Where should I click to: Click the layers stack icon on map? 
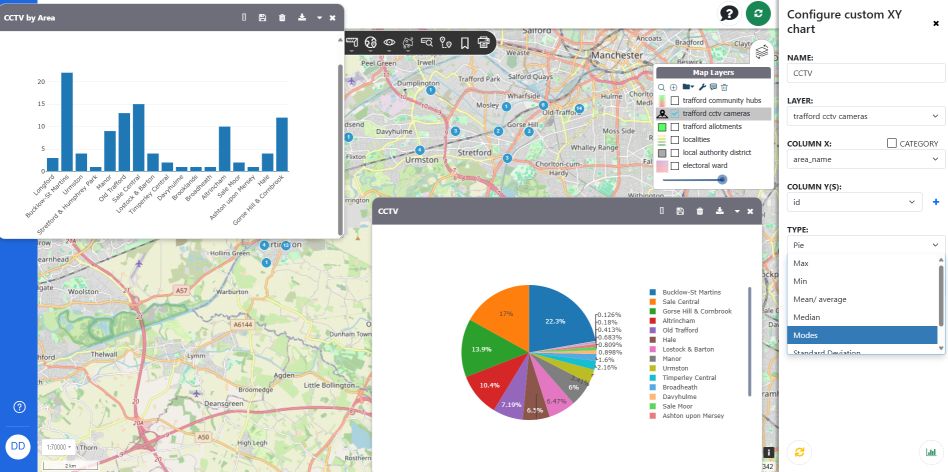tap(762, 51)
